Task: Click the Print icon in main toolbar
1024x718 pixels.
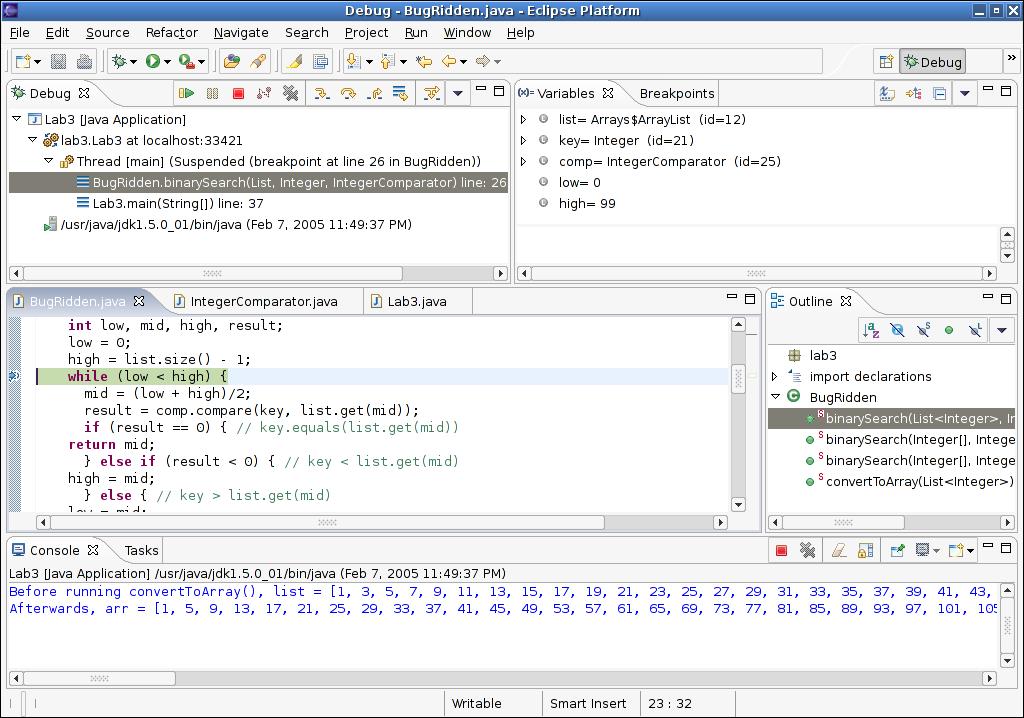Action: (84, 61)
